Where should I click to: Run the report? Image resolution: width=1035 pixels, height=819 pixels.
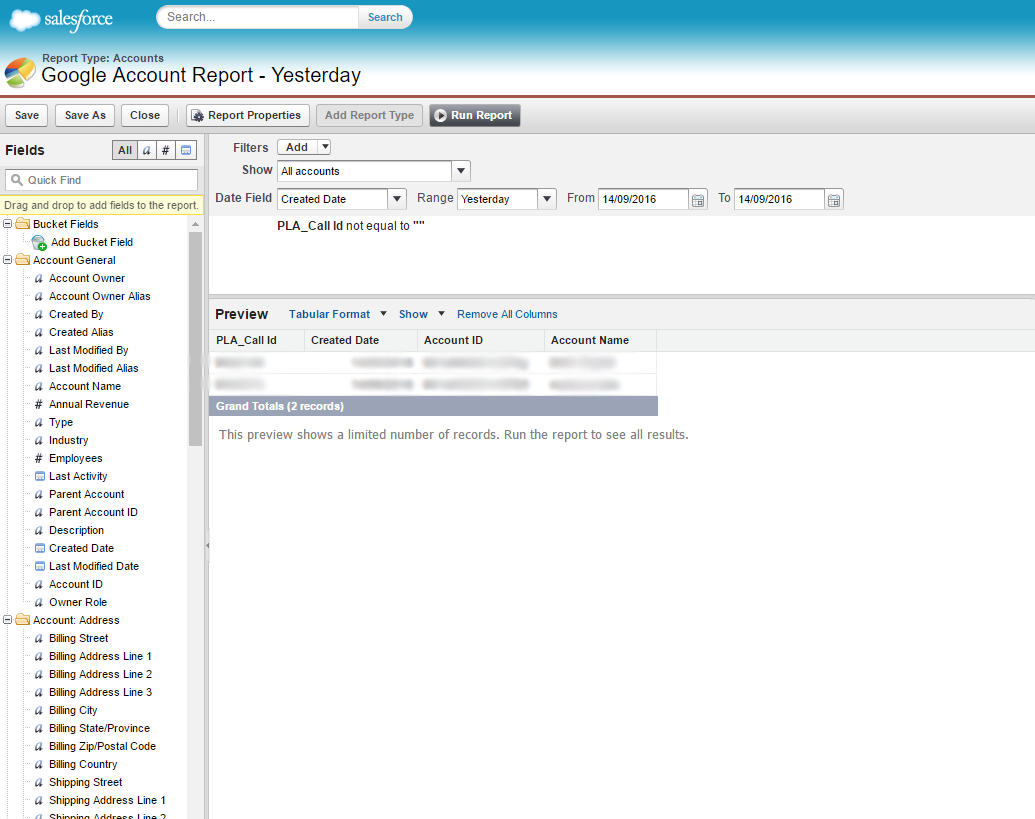[475, 115]
